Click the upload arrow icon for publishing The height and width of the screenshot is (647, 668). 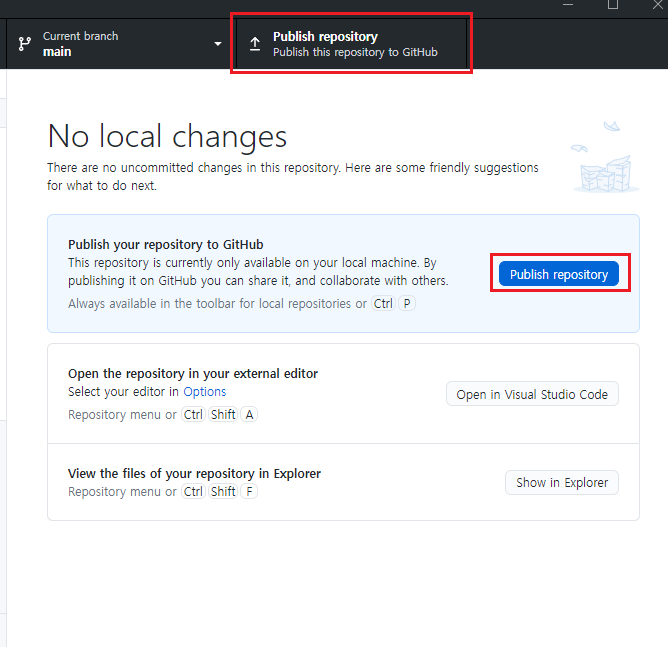[x=255, y=44]
